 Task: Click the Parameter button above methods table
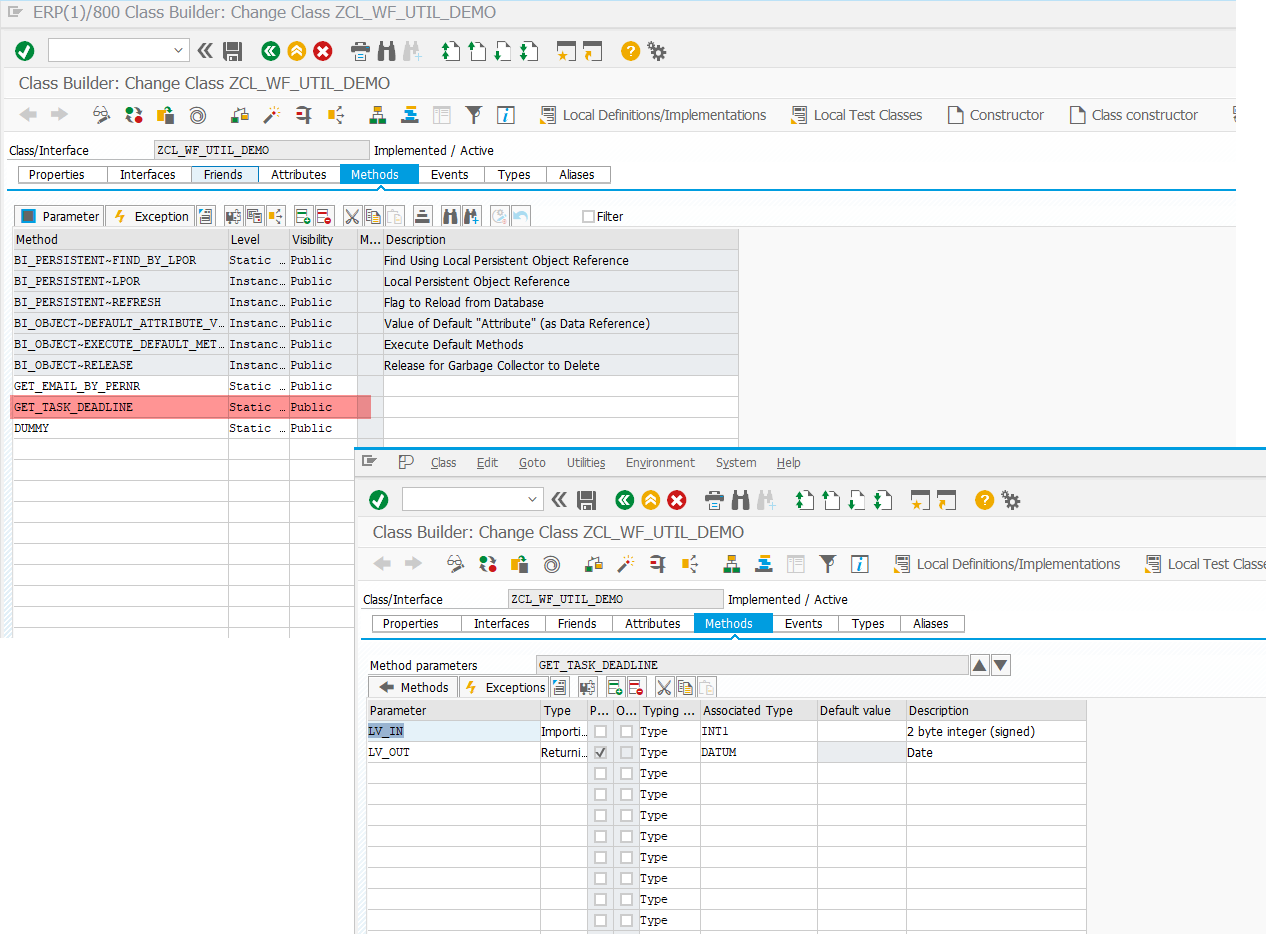[60, 216]
